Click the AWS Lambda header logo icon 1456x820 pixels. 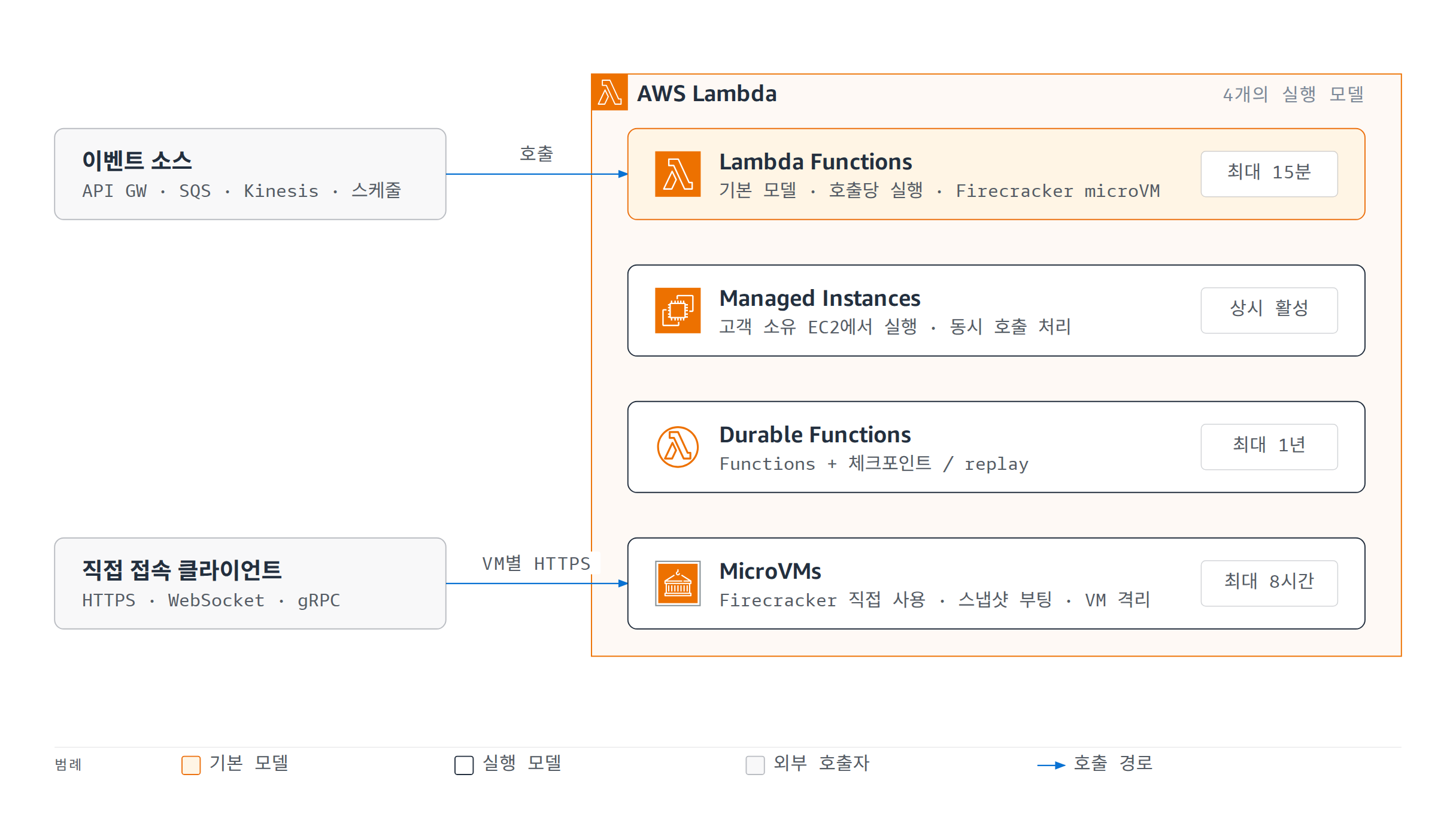click(x=609, y=92)
